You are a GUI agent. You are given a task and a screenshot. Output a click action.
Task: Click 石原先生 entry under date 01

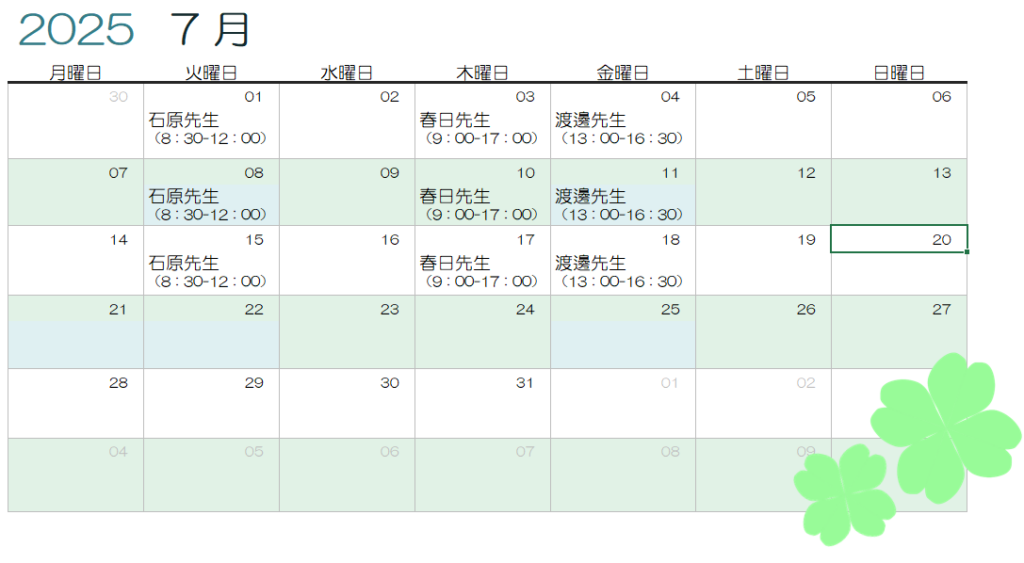184,120
